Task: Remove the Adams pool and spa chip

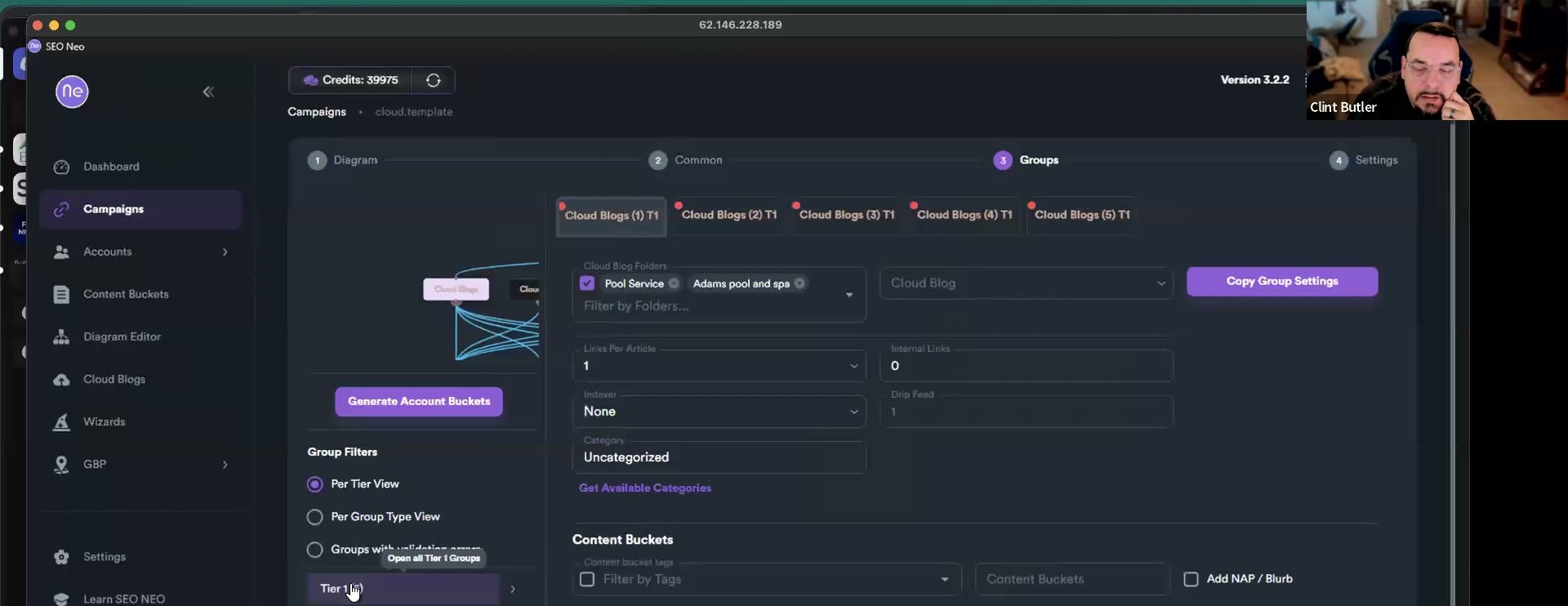Action: [x=800, y=283]
